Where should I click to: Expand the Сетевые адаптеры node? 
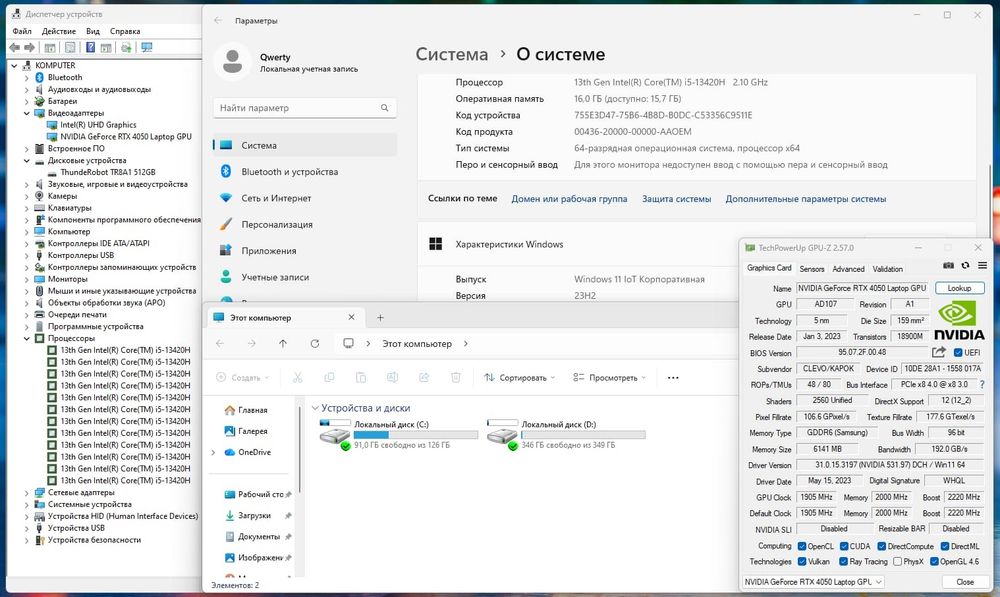coord(27,493)
